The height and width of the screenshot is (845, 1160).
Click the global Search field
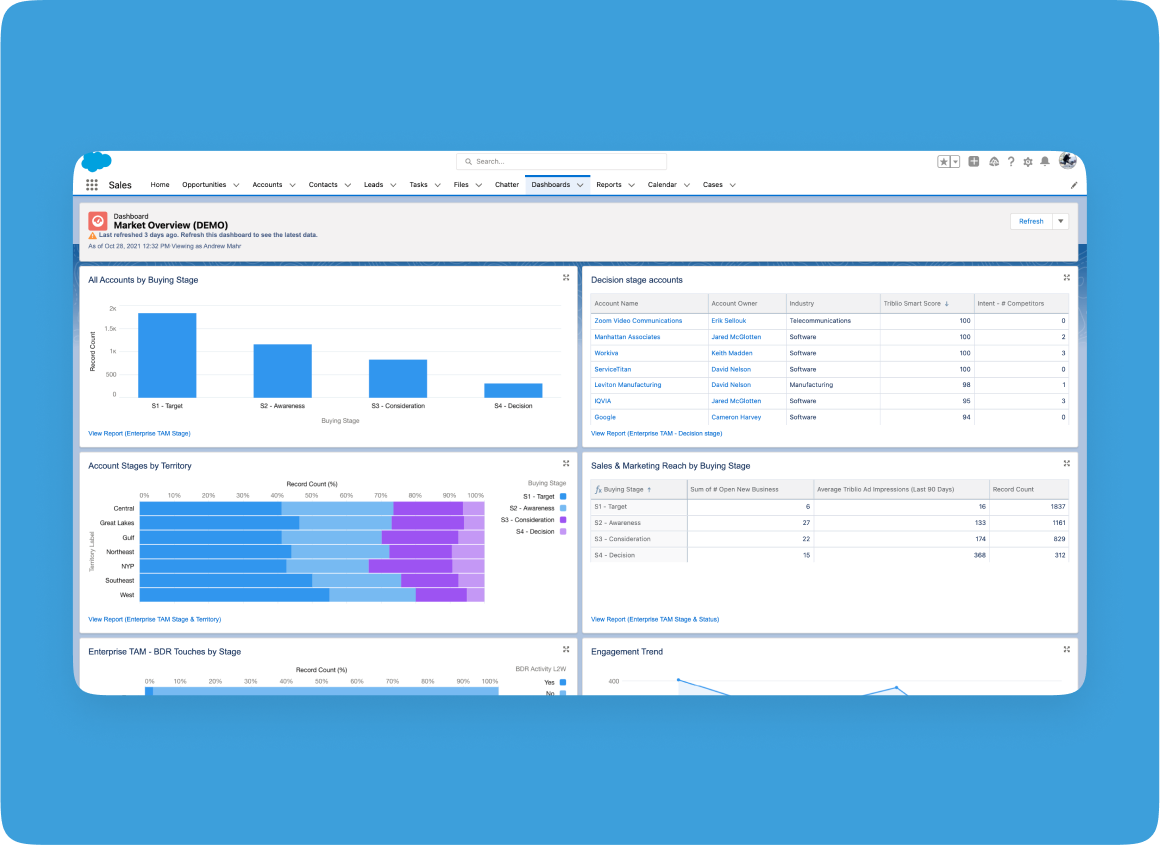561,161
